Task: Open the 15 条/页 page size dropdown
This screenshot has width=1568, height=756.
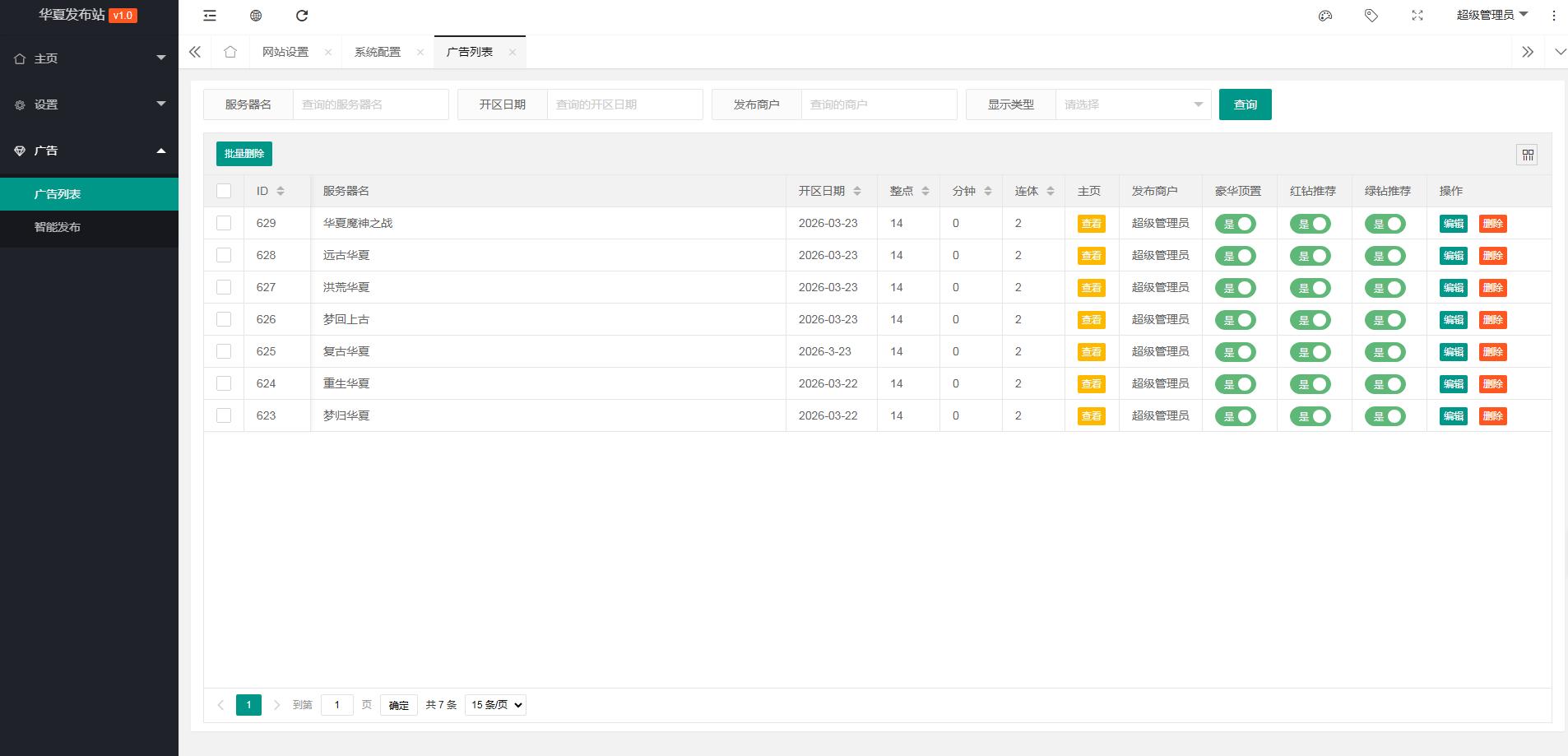Action: [495, 705]
